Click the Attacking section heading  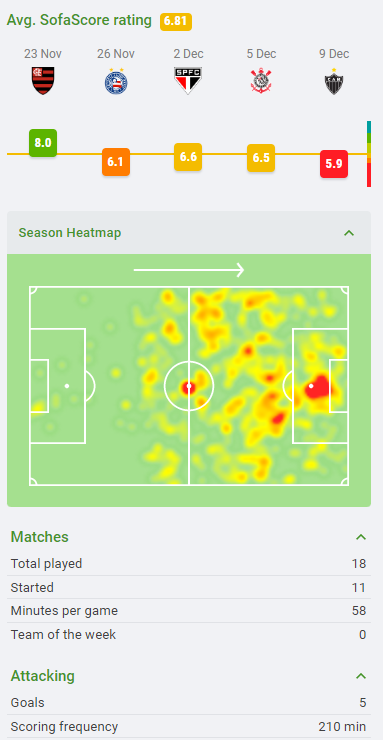point(43,676)
